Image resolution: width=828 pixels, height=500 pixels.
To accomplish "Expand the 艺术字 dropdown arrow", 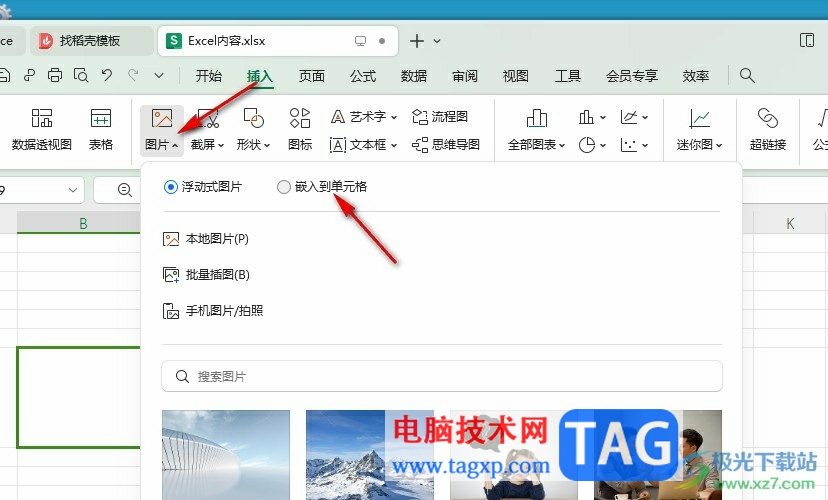I will click(394, 117).
